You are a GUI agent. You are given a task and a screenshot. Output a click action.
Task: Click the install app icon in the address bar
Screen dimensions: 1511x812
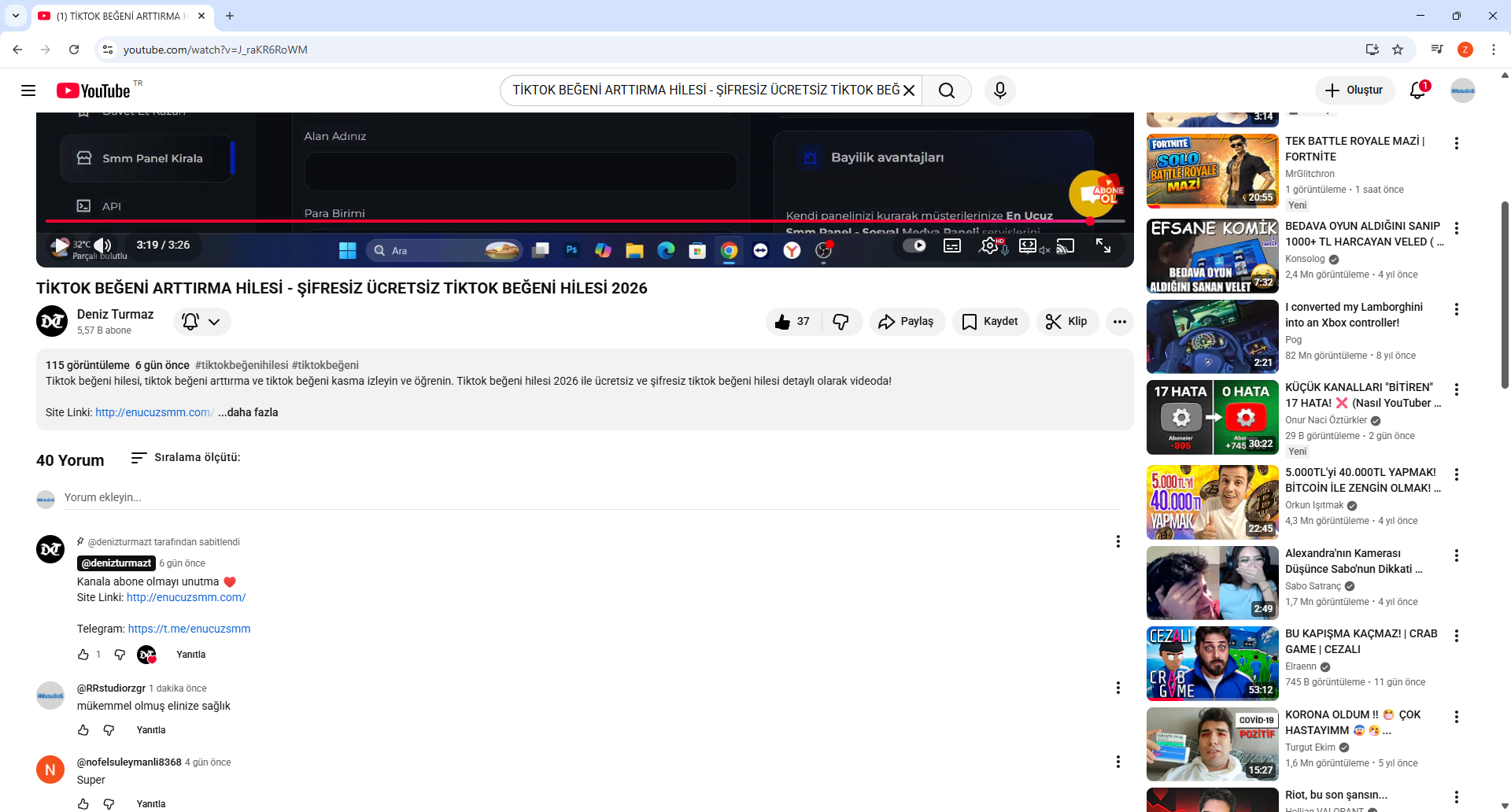(x=1372, y=50)
